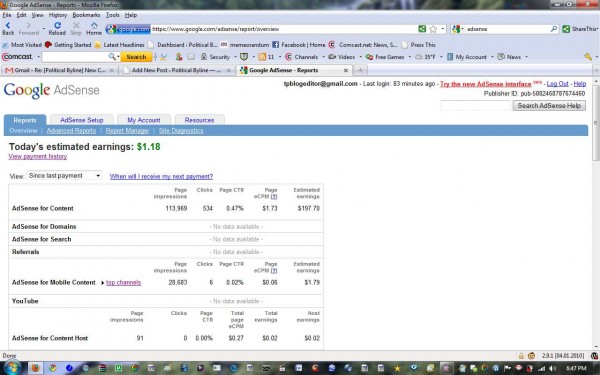Viewport: 600px width, 375px height.
Task: Click the Search AdSense Help button
Action: coord(549,106)
